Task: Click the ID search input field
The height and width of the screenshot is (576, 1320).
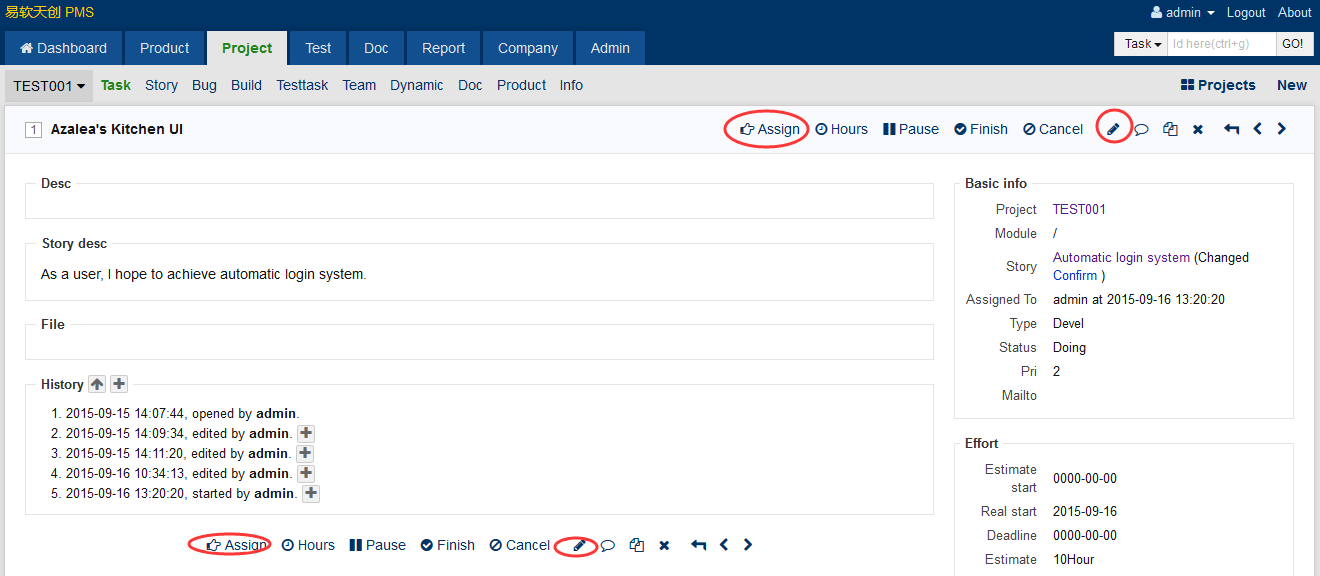Action: point(1221,44)
